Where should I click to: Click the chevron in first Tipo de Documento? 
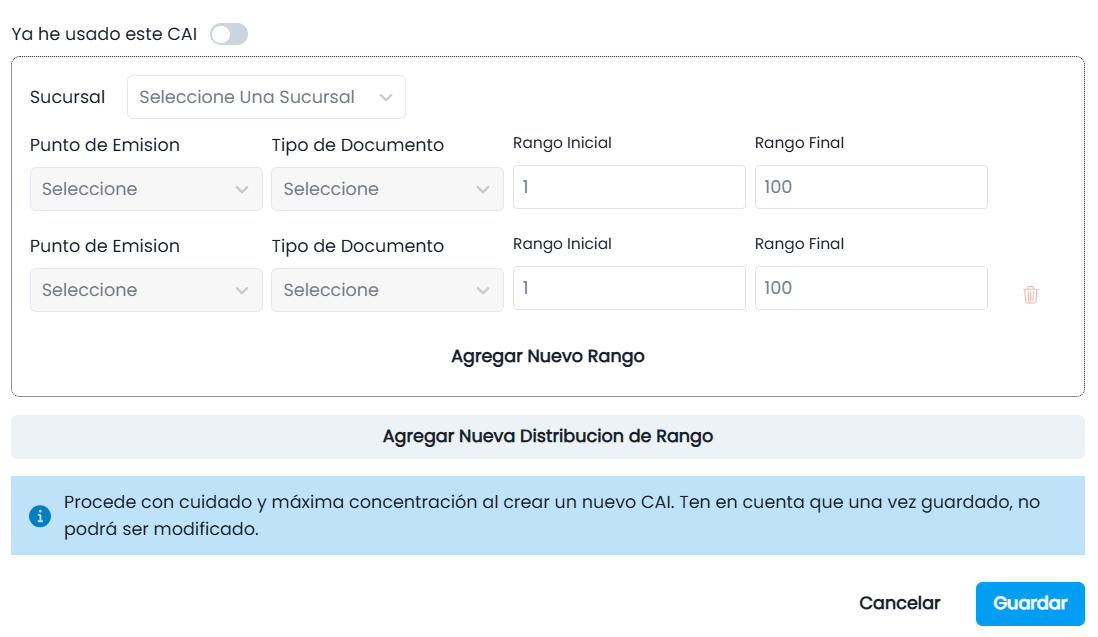(x=482, y=189)
